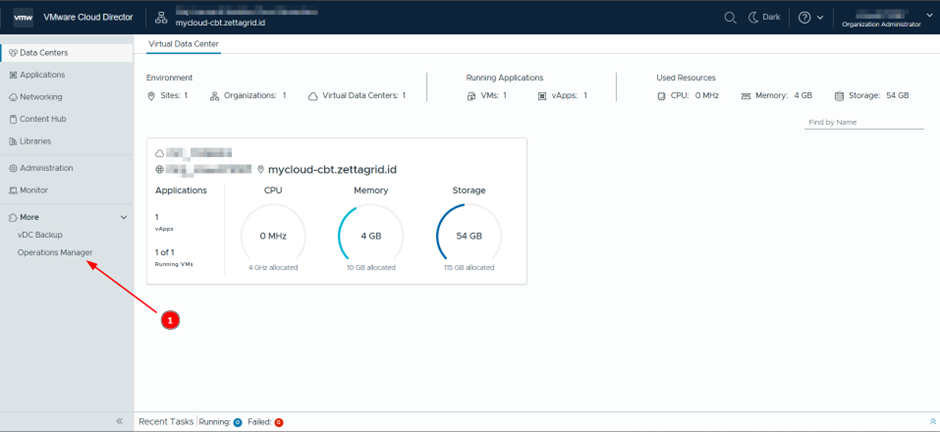This screenshot has width=940, height=432.
Task: Click the location pin beside mycloud-cbt.zettagrid.id
Action: click(x=261, y=170)
